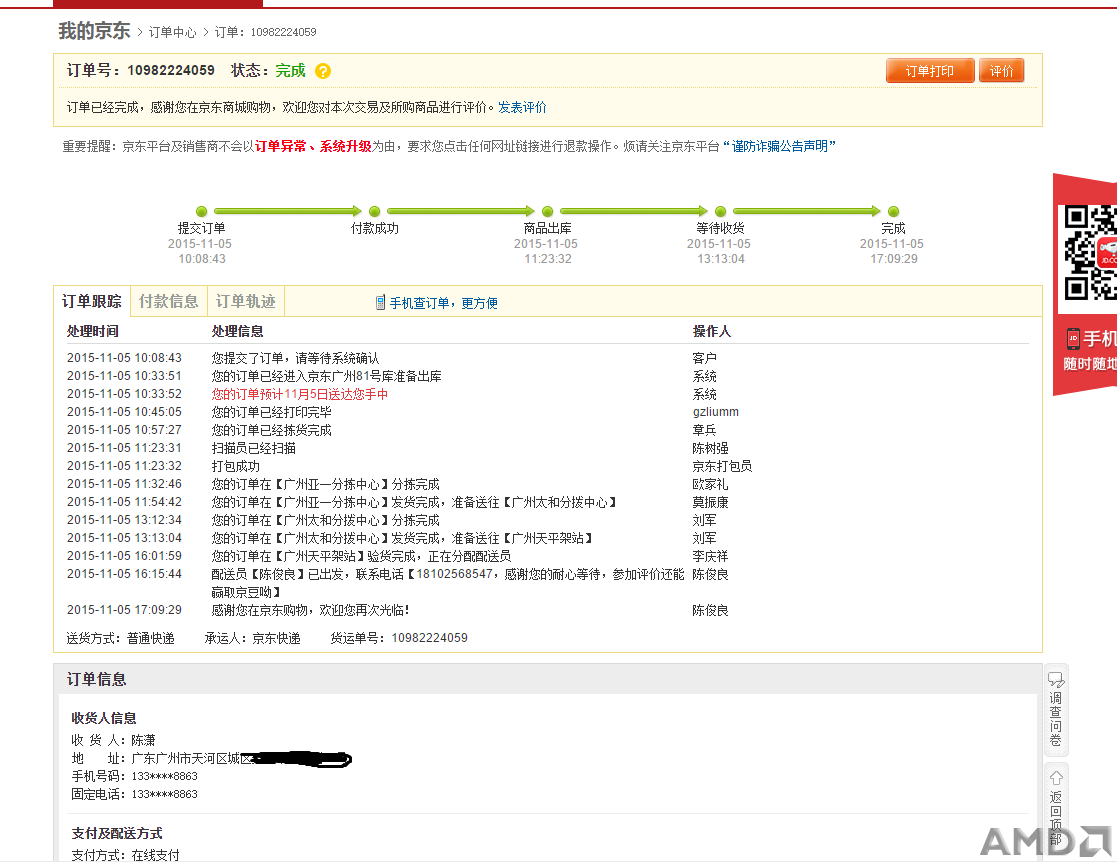Click the red phone icon in side banner
Screen dimensions: 1117x862
[1073, 338]
